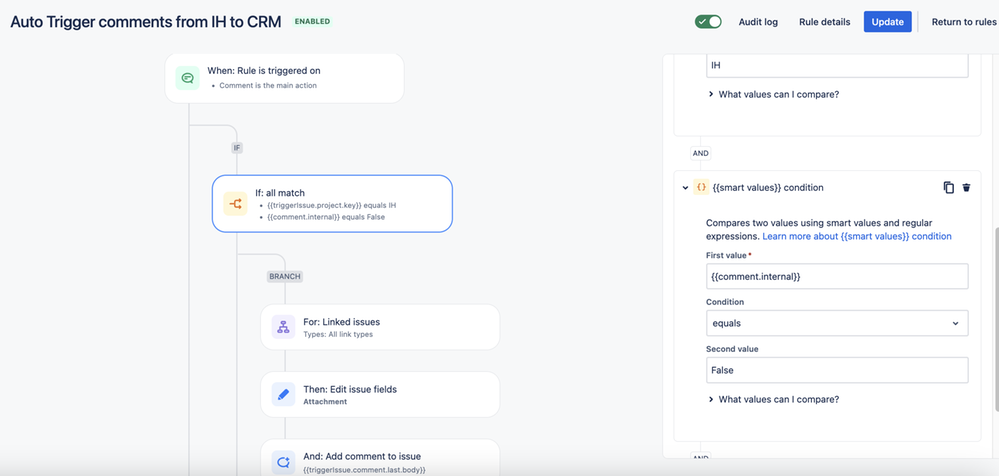The image size is (999, 476).
Task: Click the Second value field containing False
Action: pos(837,370)
